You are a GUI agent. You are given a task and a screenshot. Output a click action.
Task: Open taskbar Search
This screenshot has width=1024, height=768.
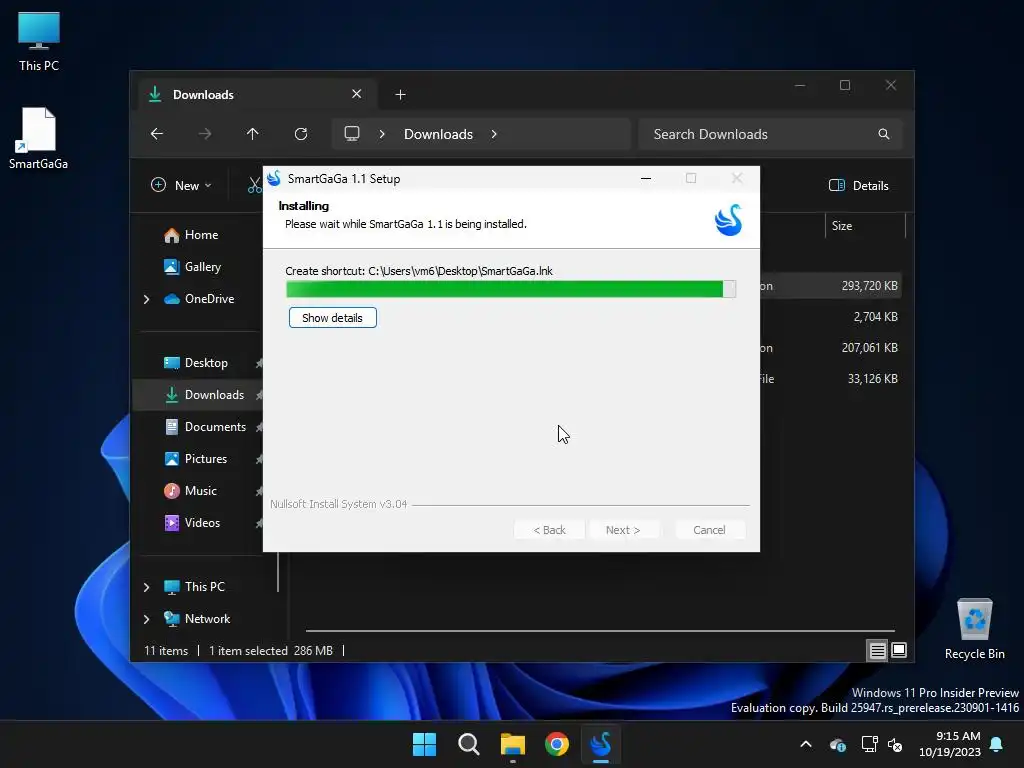pyautogui.click(x=469, y=744)
